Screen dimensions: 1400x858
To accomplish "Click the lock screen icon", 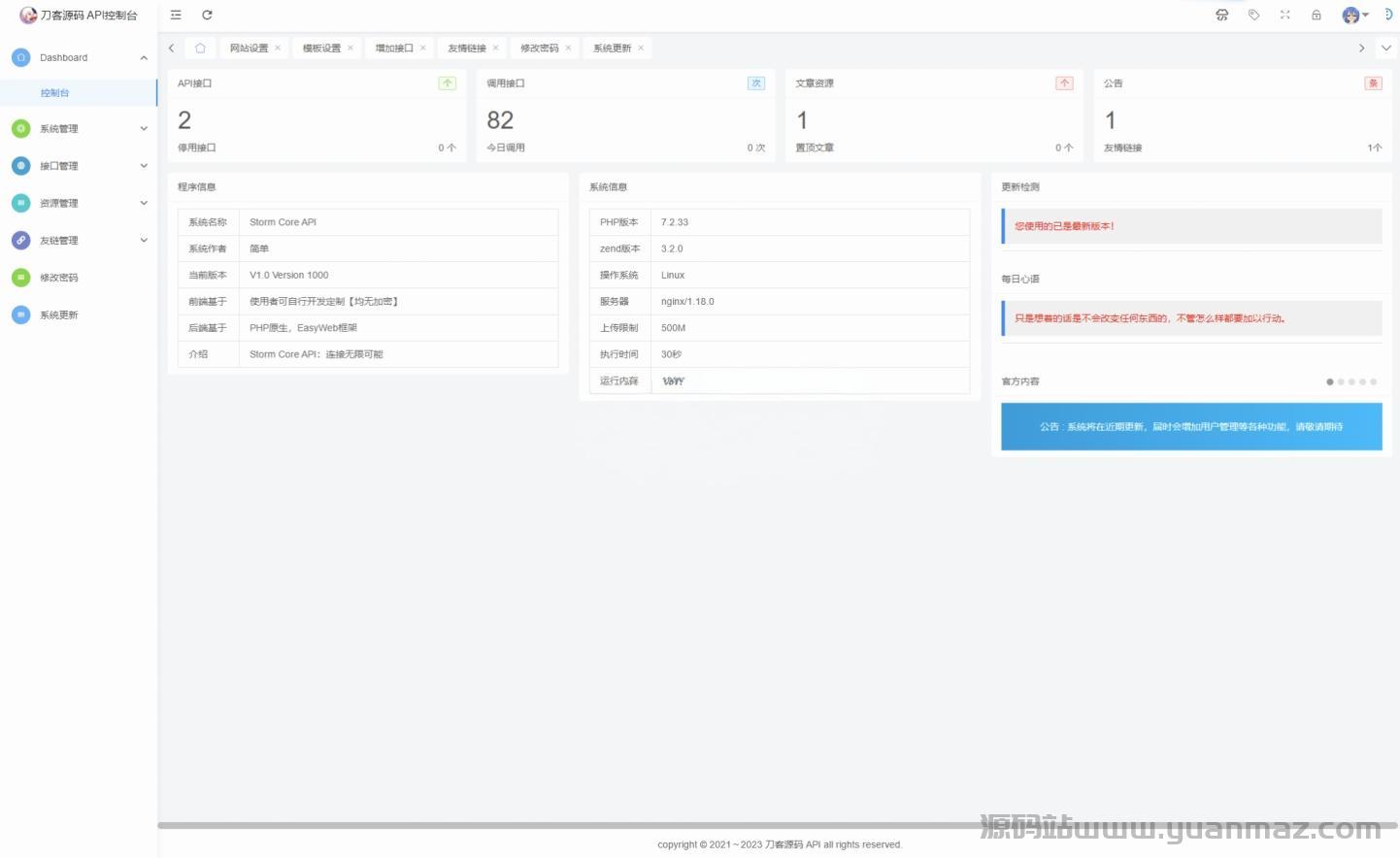I will pyautogui.click(x=1317, y=15).
